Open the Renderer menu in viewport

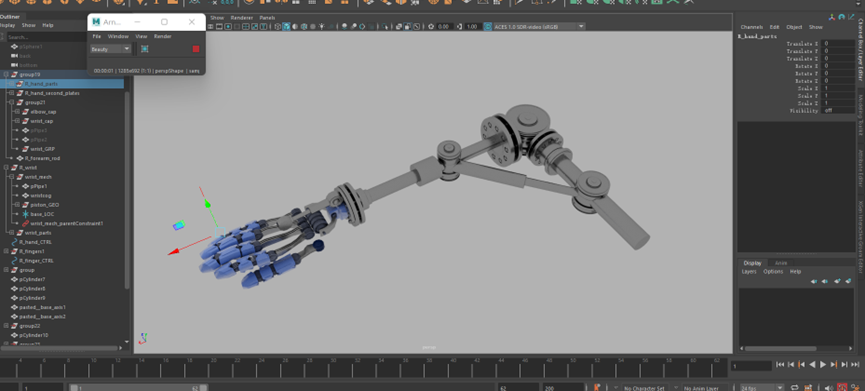(x=242, y=18)
